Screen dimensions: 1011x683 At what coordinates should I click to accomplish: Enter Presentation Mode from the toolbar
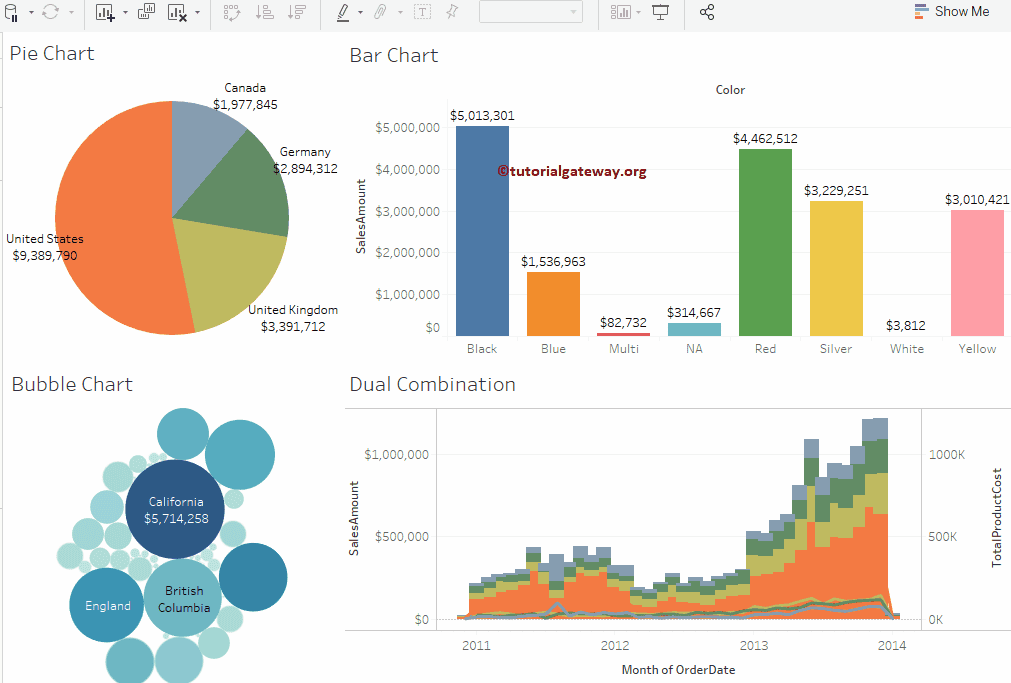tap(660, 12)
